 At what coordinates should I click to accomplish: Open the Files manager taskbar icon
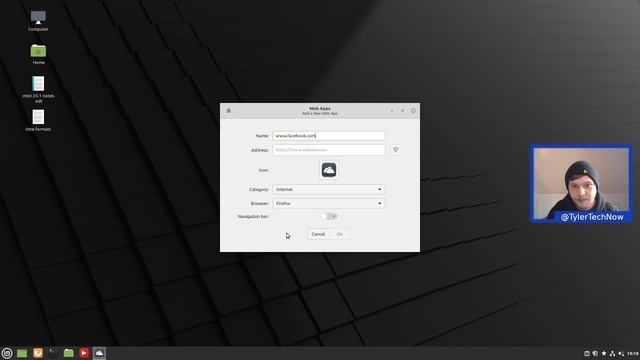(69, 353)
